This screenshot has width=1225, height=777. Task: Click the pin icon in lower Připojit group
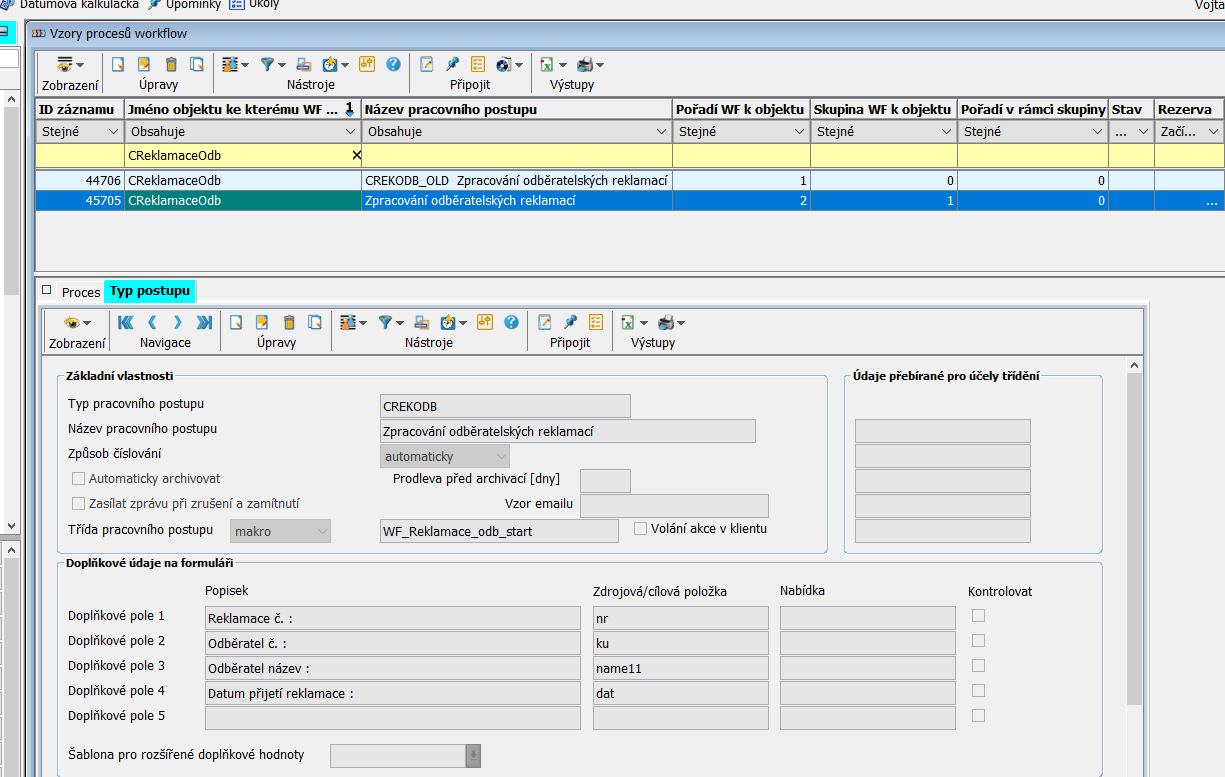tap(570, 322)
